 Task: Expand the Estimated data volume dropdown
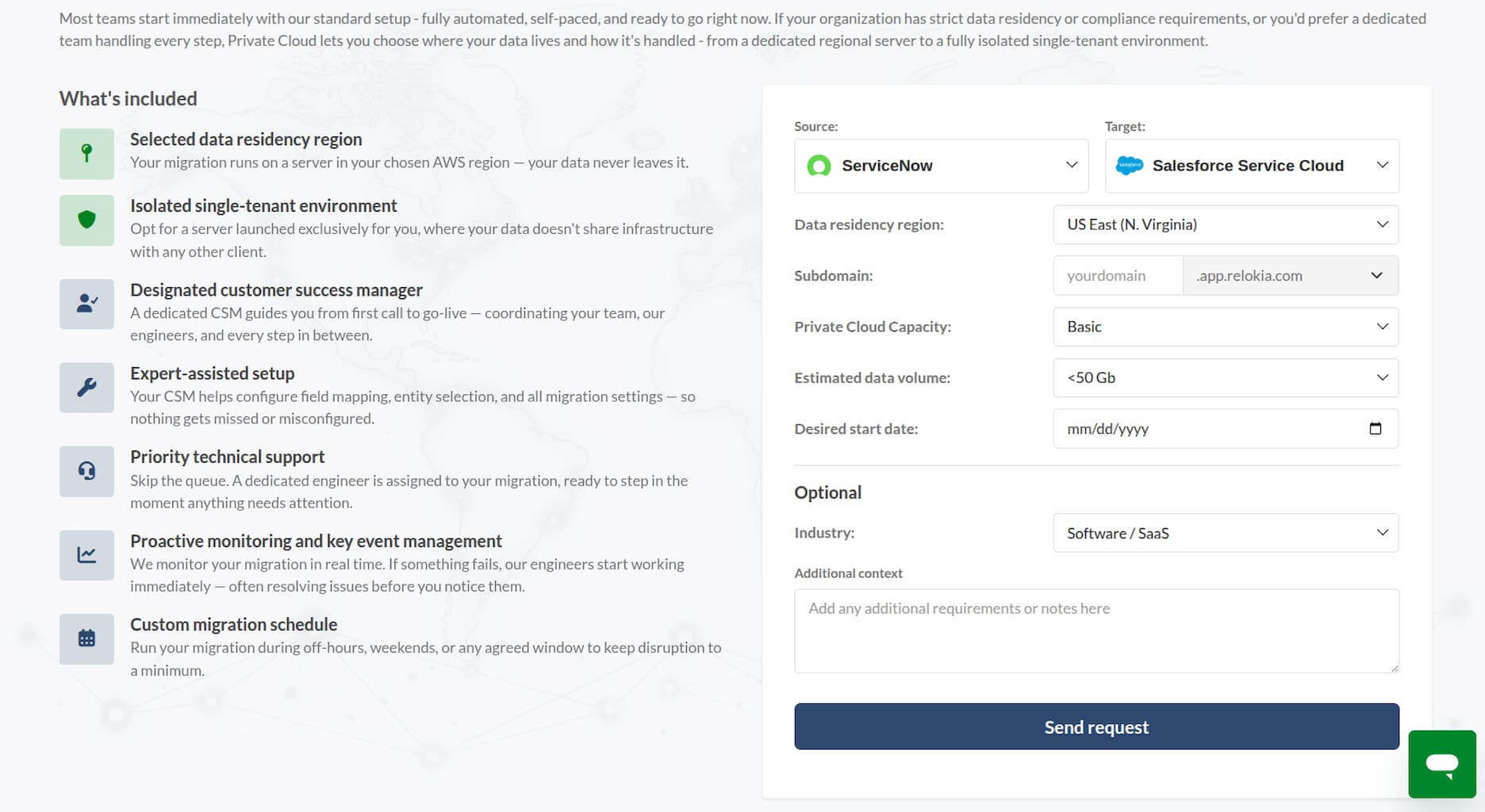click(x=1226, y=377)
